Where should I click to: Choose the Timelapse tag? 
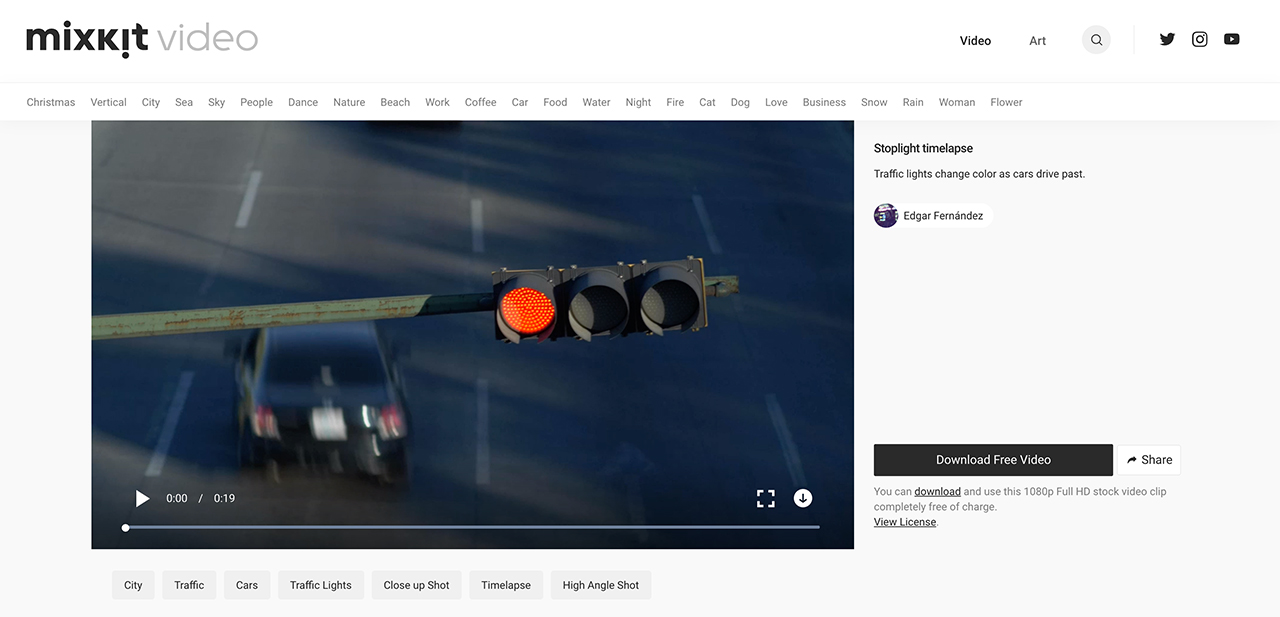click(x=506, y=585)
